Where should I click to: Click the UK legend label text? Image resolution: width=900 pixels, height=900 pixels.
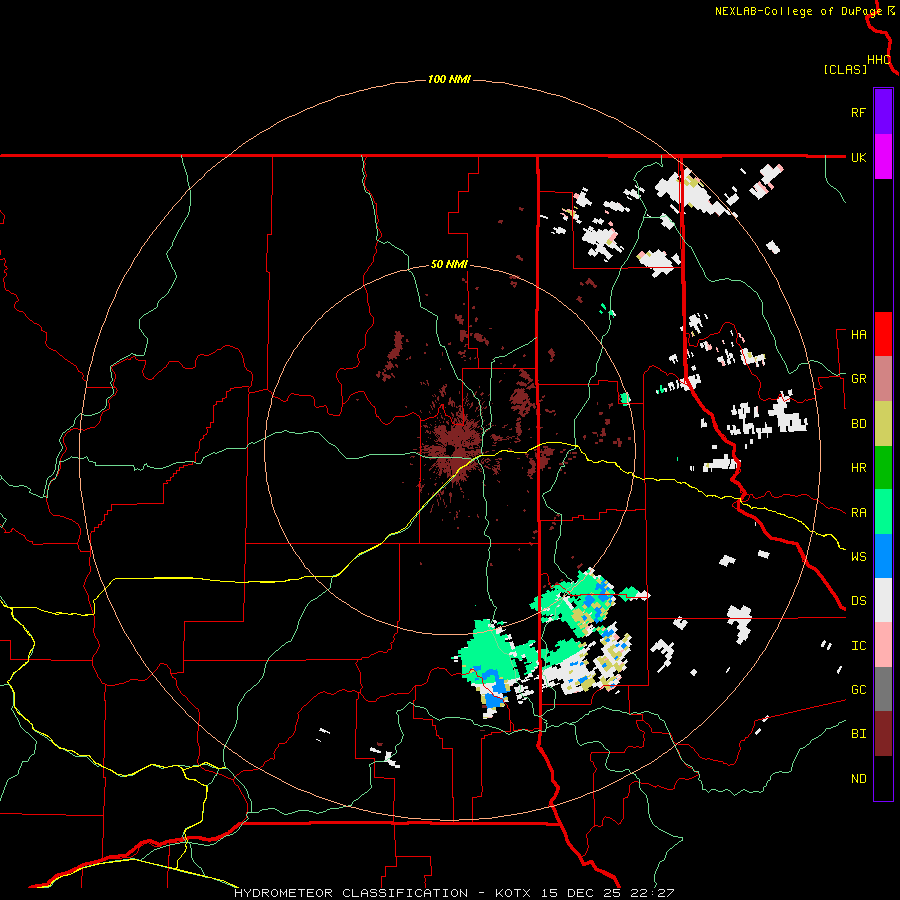tap(858, 157)
